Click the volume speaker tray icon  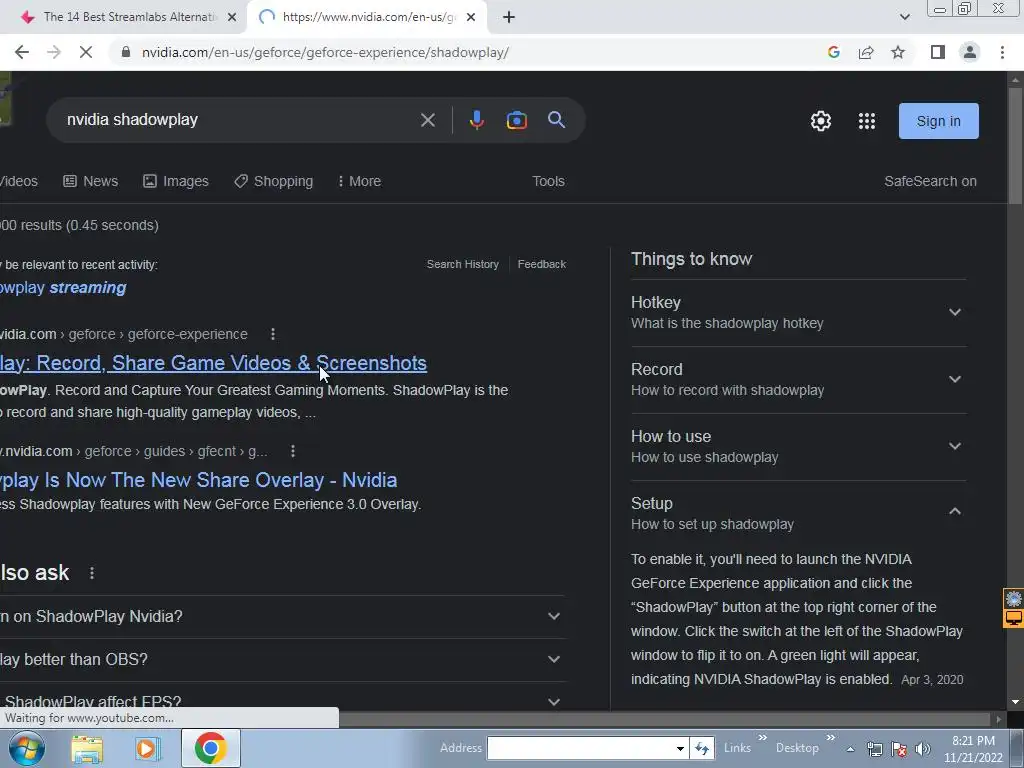(x=923, y=749)
